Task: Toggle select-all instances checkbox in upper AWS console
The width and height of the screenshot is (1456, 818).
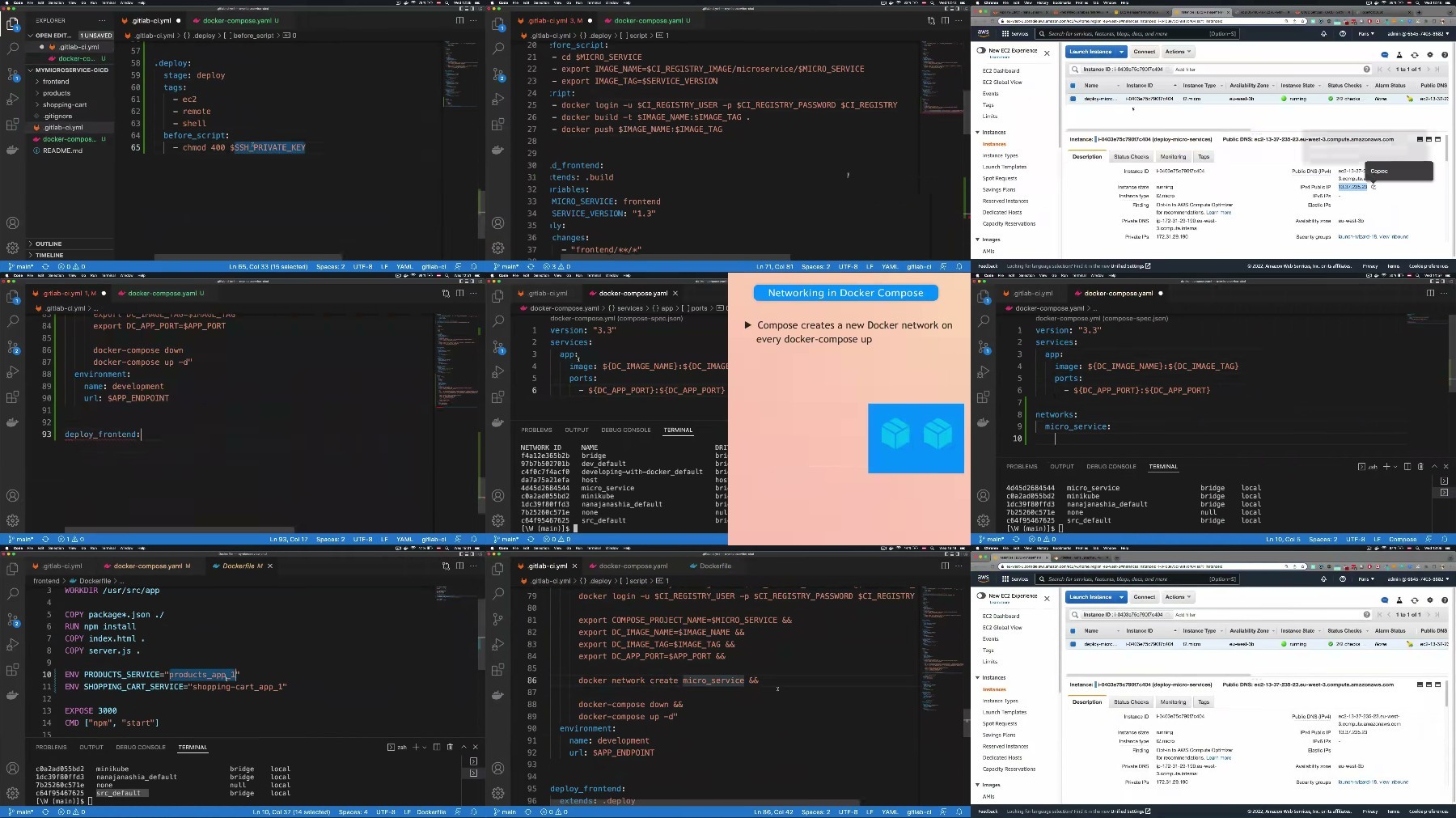Action: (1073, 85)
